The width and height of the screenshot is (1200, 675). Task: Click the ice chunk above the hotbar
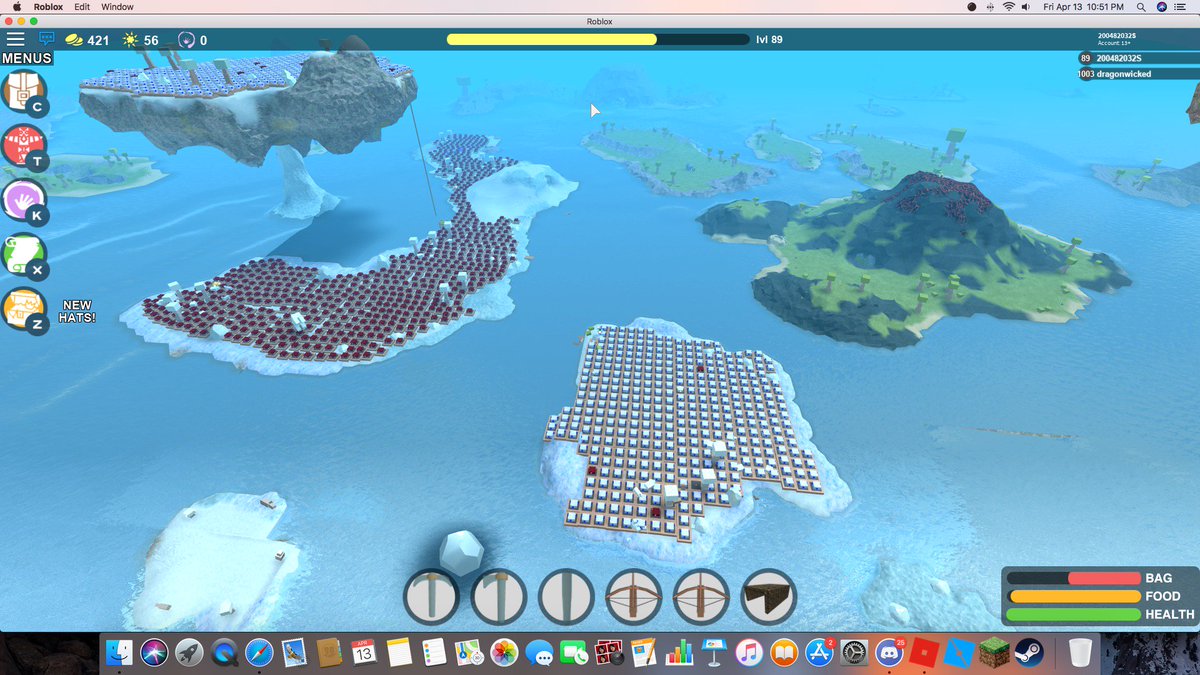[x=462, y=553]
